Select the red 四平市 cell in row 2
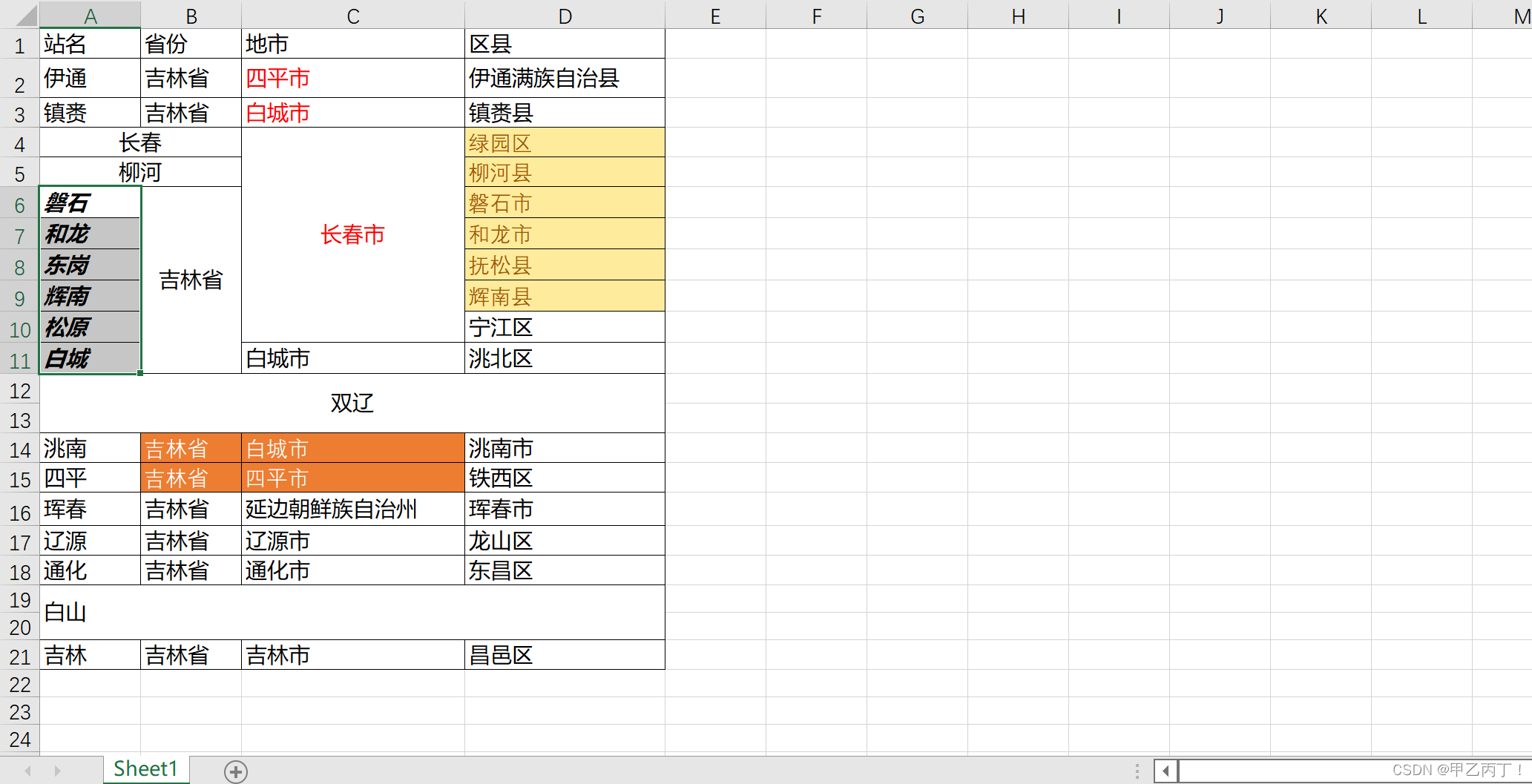This screenshot has width=1532, height=784. (x=353, y=78)
